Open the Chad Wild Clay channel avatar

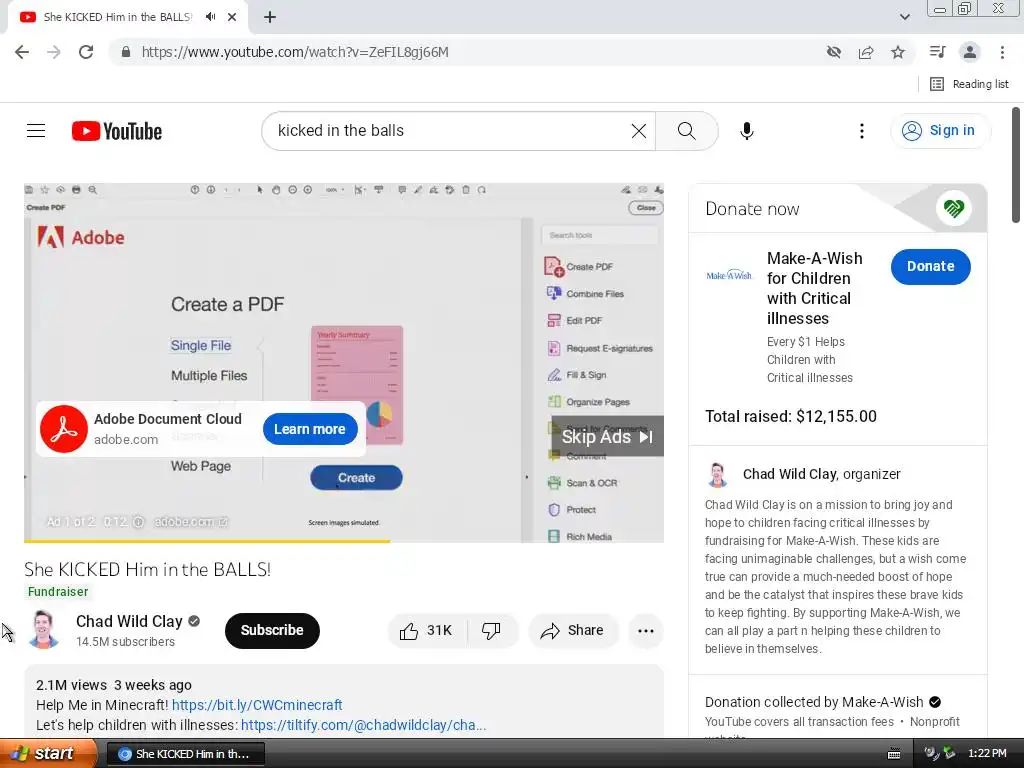pyautogui.click(x=44, y=630)
